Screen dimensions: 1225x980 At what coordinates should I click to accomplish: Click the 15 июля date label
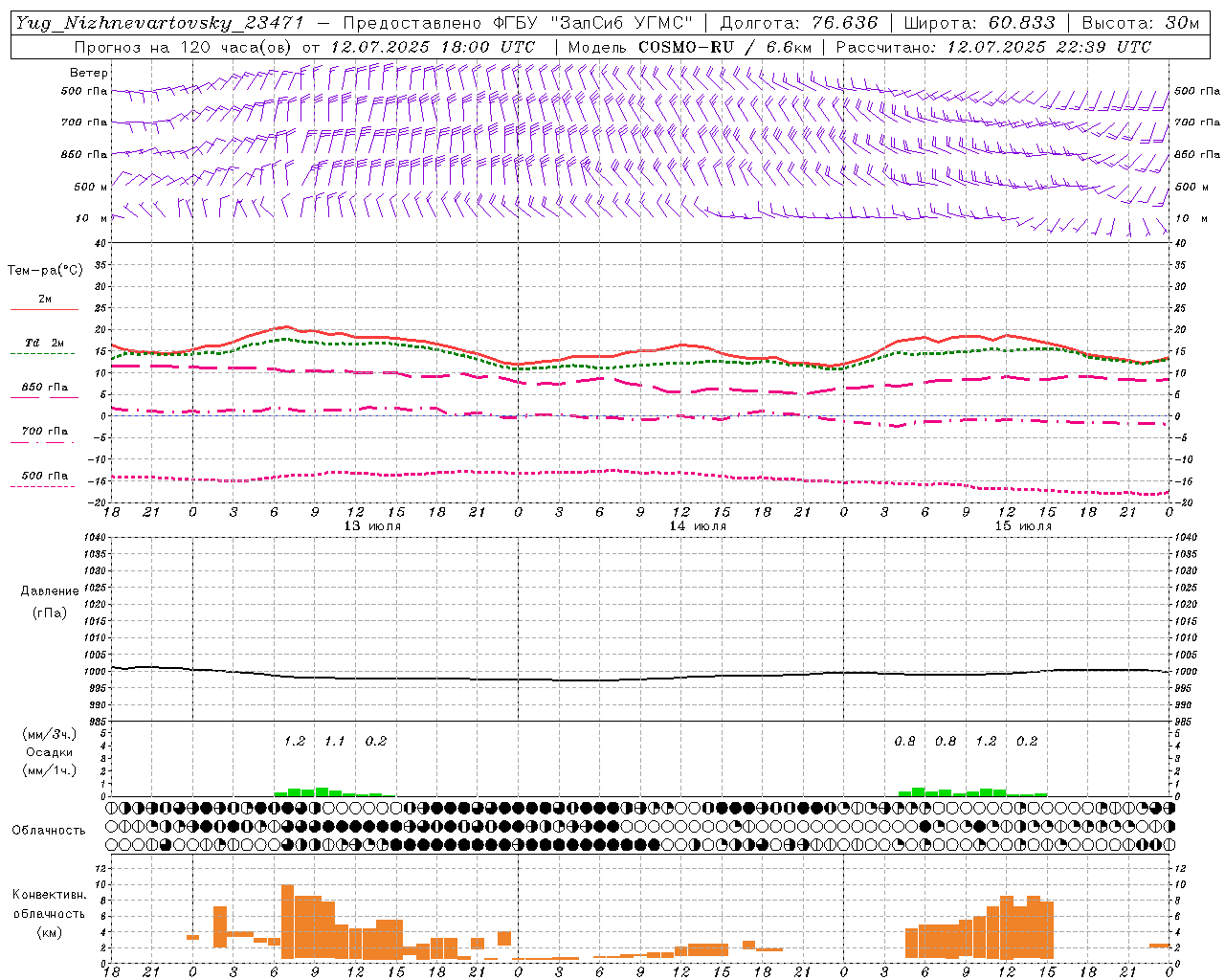(x=1023, y=526)
